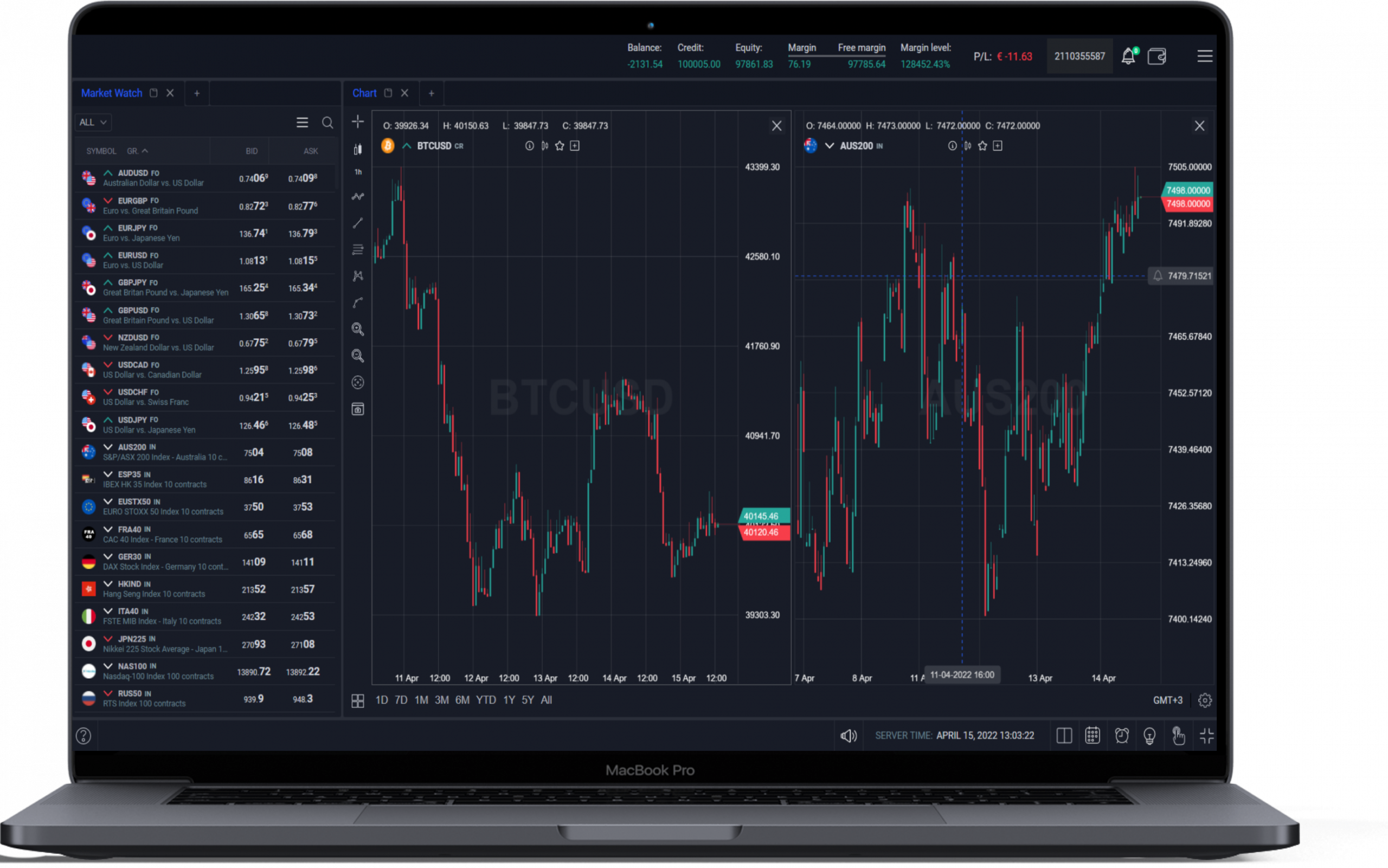
Task: Click the 7479.71521 price alert marker
Action: tap(1180, 276)
